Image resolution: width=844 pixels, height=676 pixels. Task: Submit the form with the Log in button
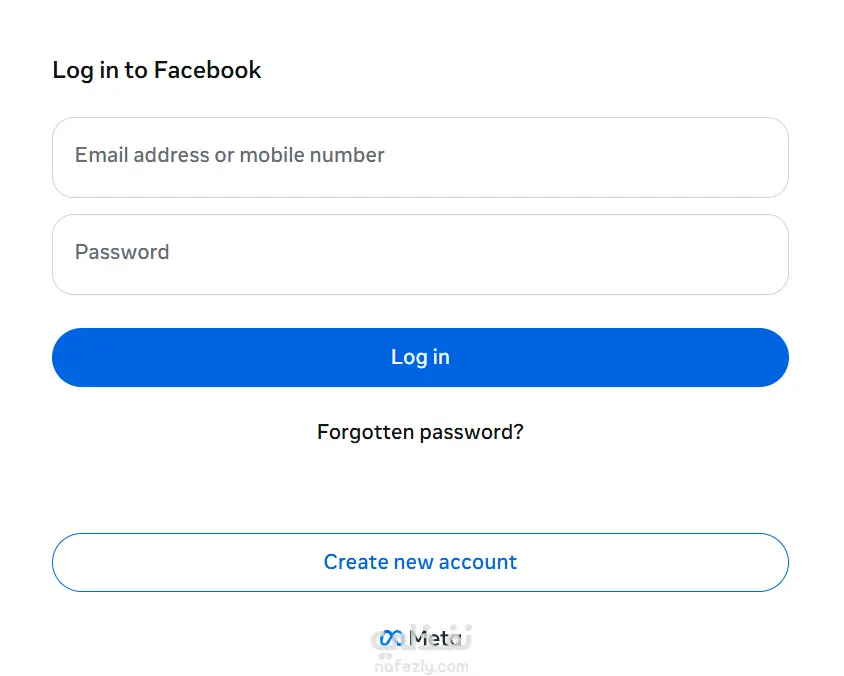[420, 357]
